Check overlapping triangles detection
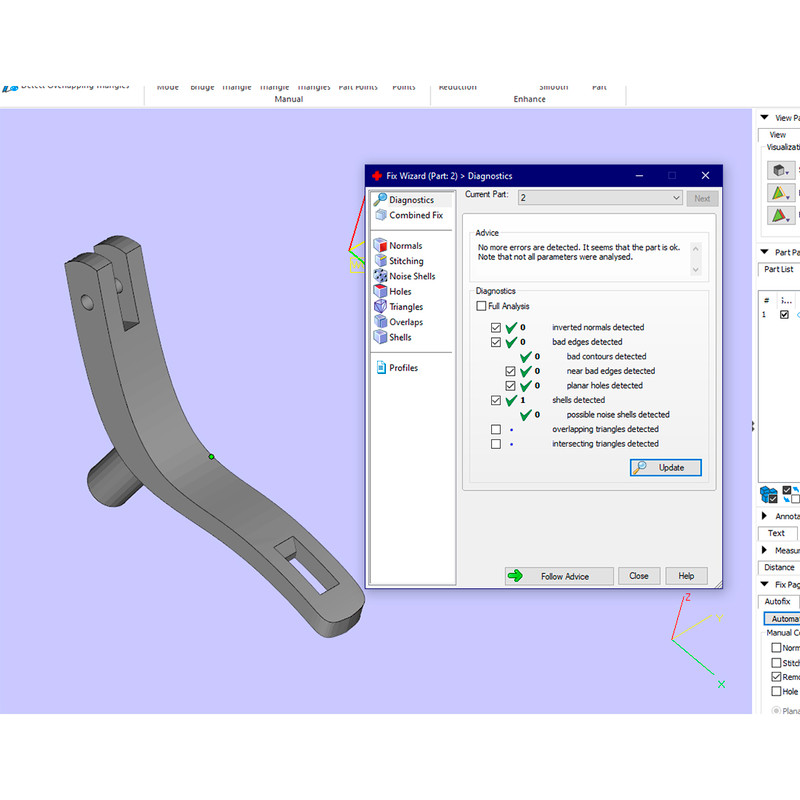 pos(496,429)
